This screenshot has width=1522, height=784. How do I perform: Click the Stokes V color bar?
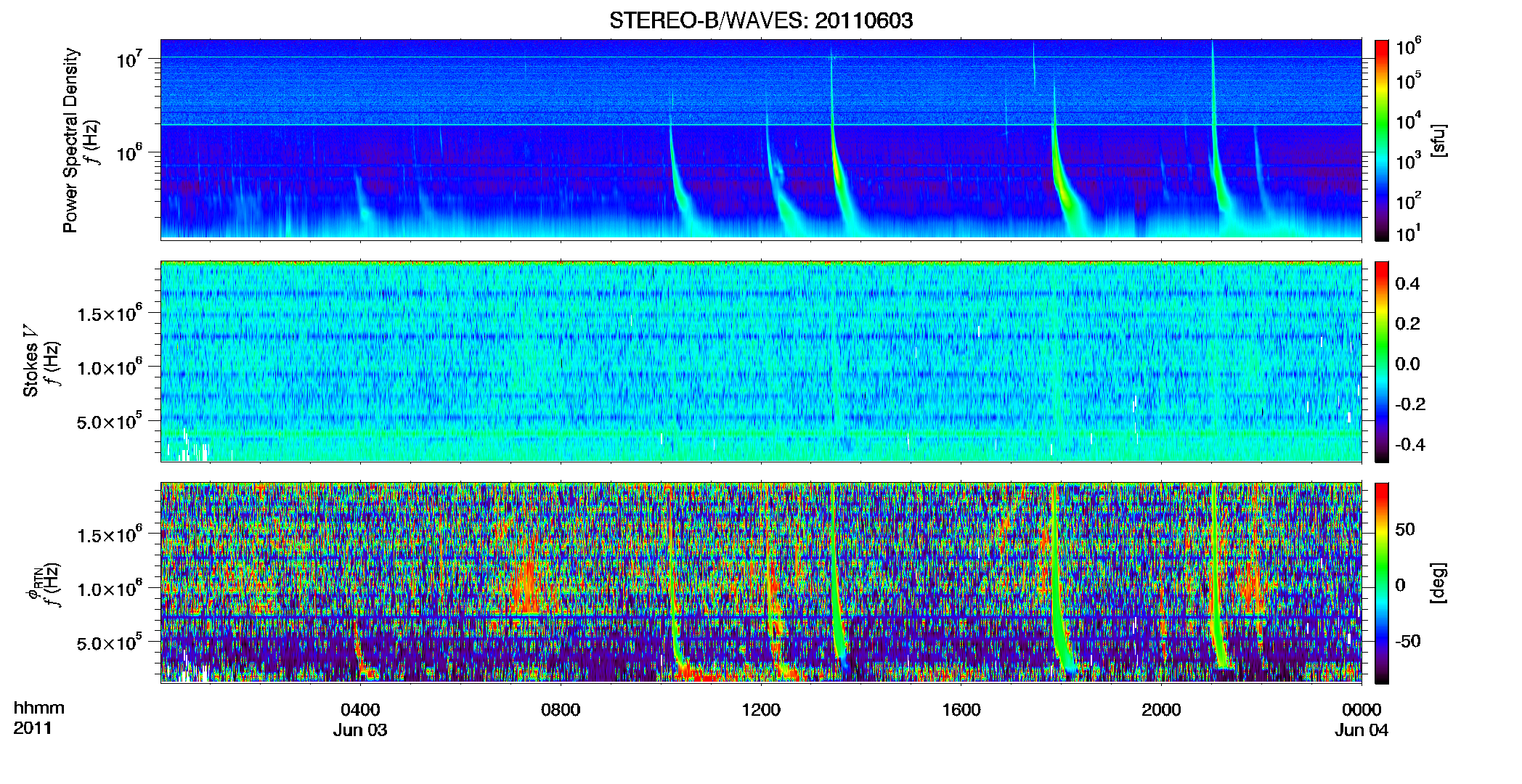coord(1382,362)
